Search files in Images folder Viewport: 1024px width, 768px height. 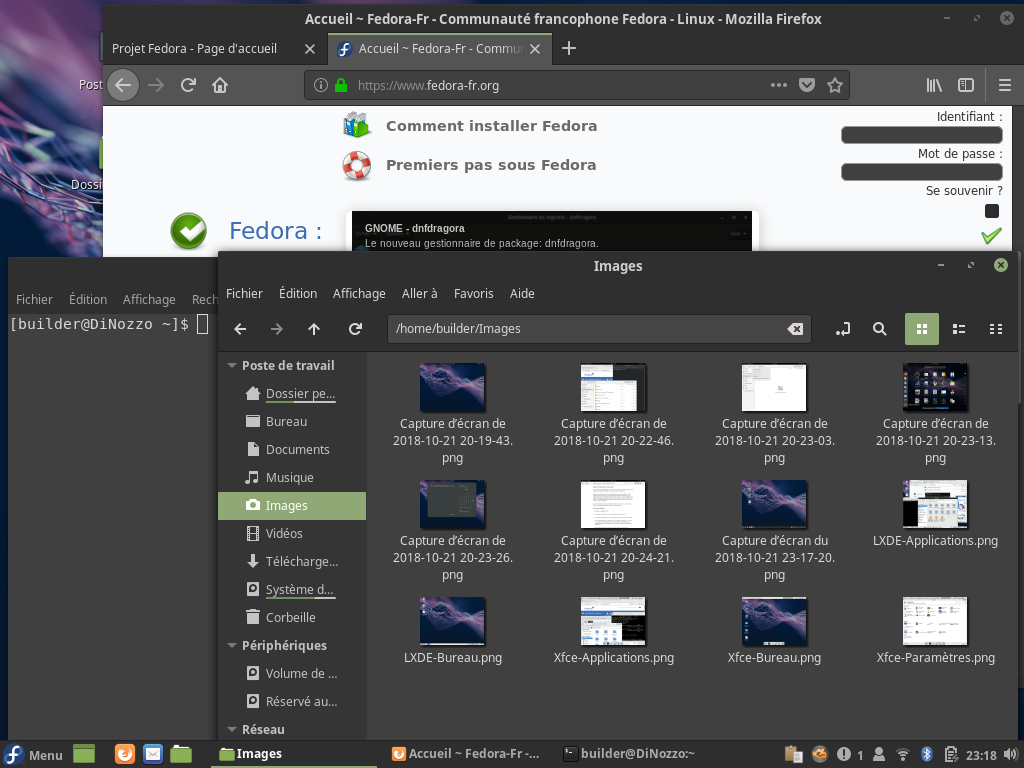click(880, 329)
